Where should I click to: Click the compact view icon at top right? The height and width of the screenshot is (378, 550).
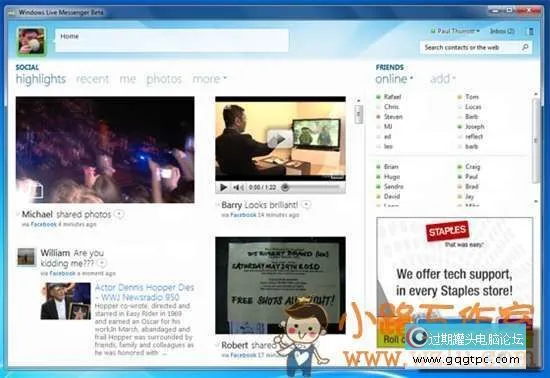click(x=531, y=31)
